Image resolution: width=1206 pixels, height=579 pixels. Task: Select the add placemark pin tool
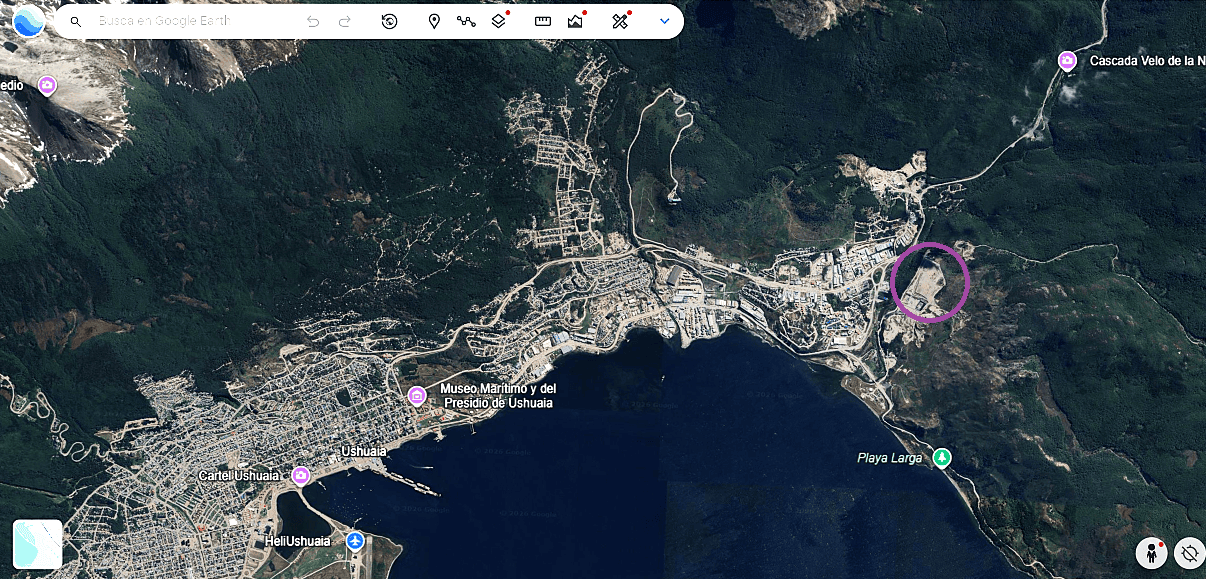pyautogui.click(x=434, y=21)
